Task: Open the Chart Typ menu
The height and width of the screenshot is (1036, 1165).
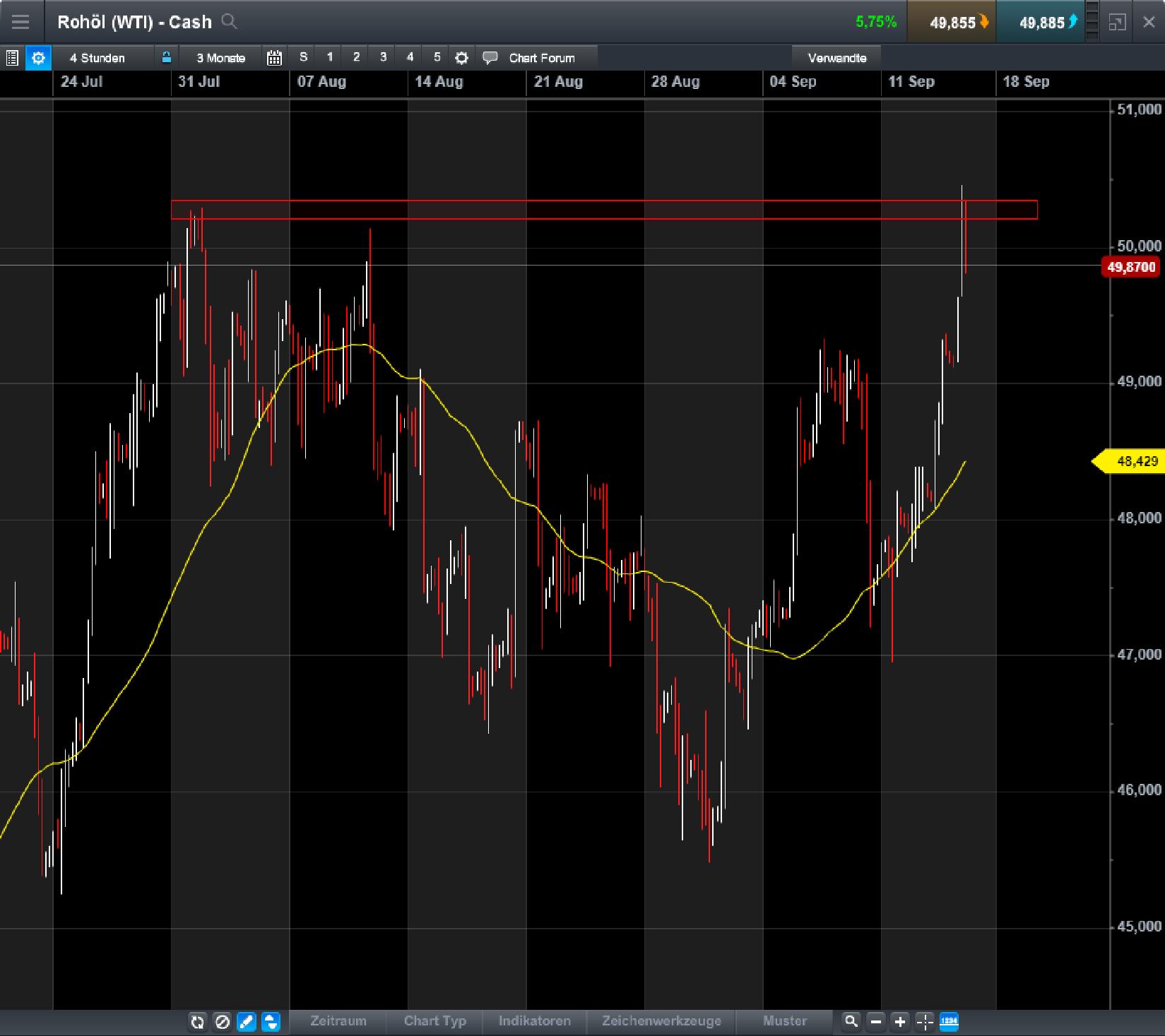Action: pyautogui.click(x=434, y=1022)
